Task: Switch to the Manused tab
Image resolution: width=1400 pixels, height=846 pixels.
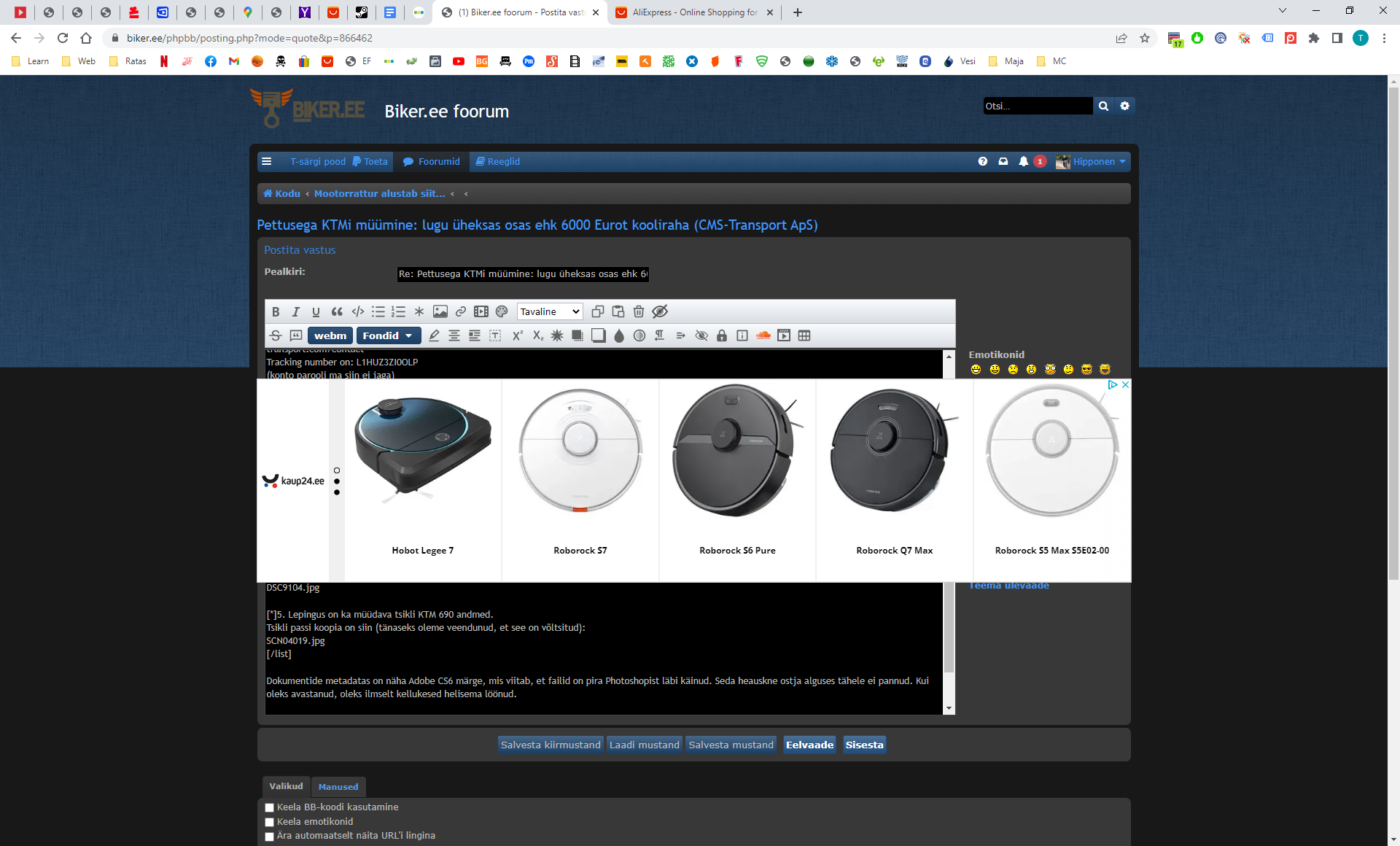Action: [338, 787]
